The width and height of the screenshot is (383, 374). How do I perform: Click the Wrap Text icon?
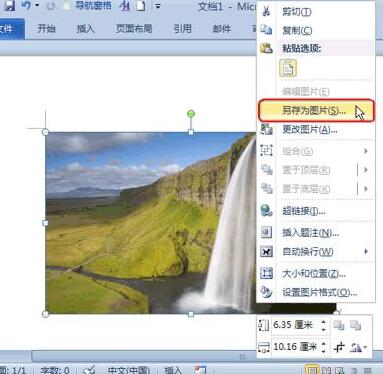point(266,251)
